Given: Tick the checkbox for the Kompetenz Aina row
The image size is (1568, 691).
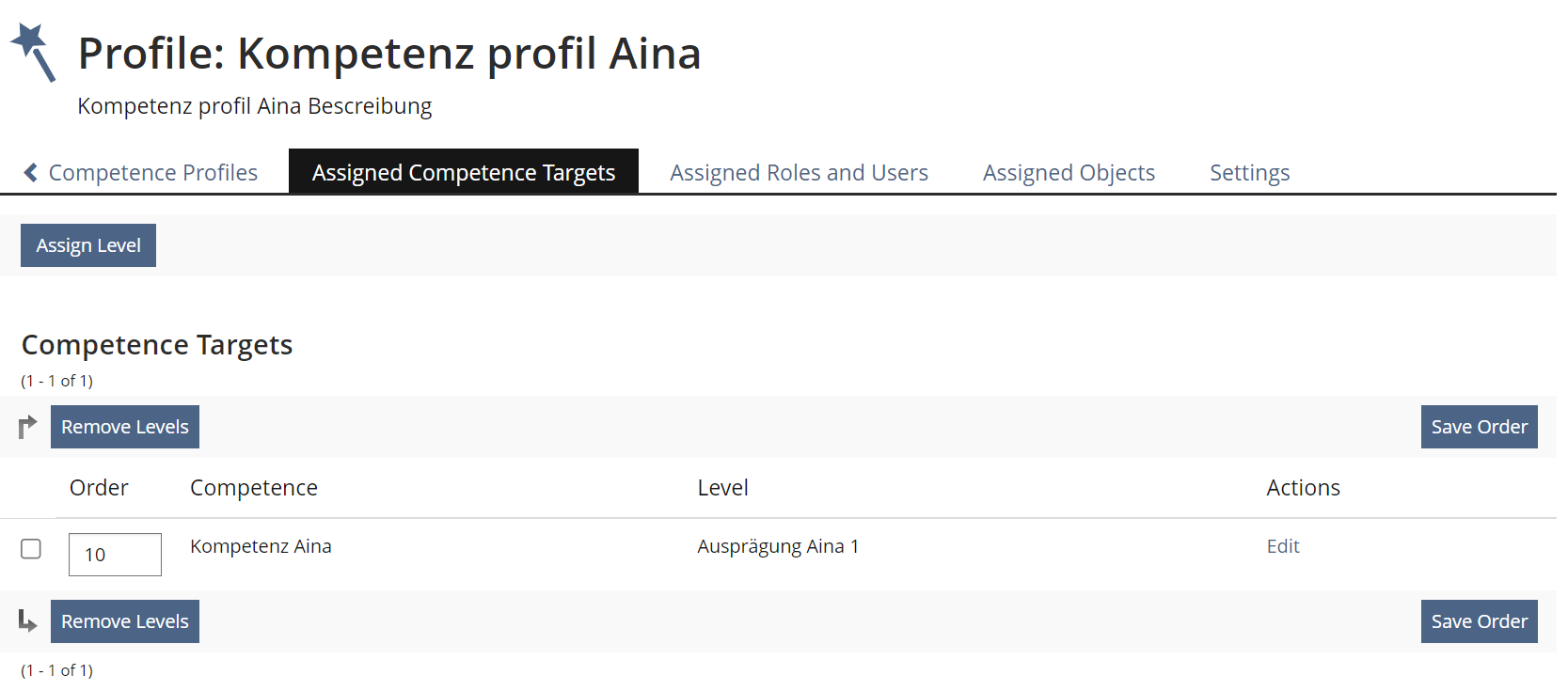Looking at the screenshot, I should click(x=31, y=549).
